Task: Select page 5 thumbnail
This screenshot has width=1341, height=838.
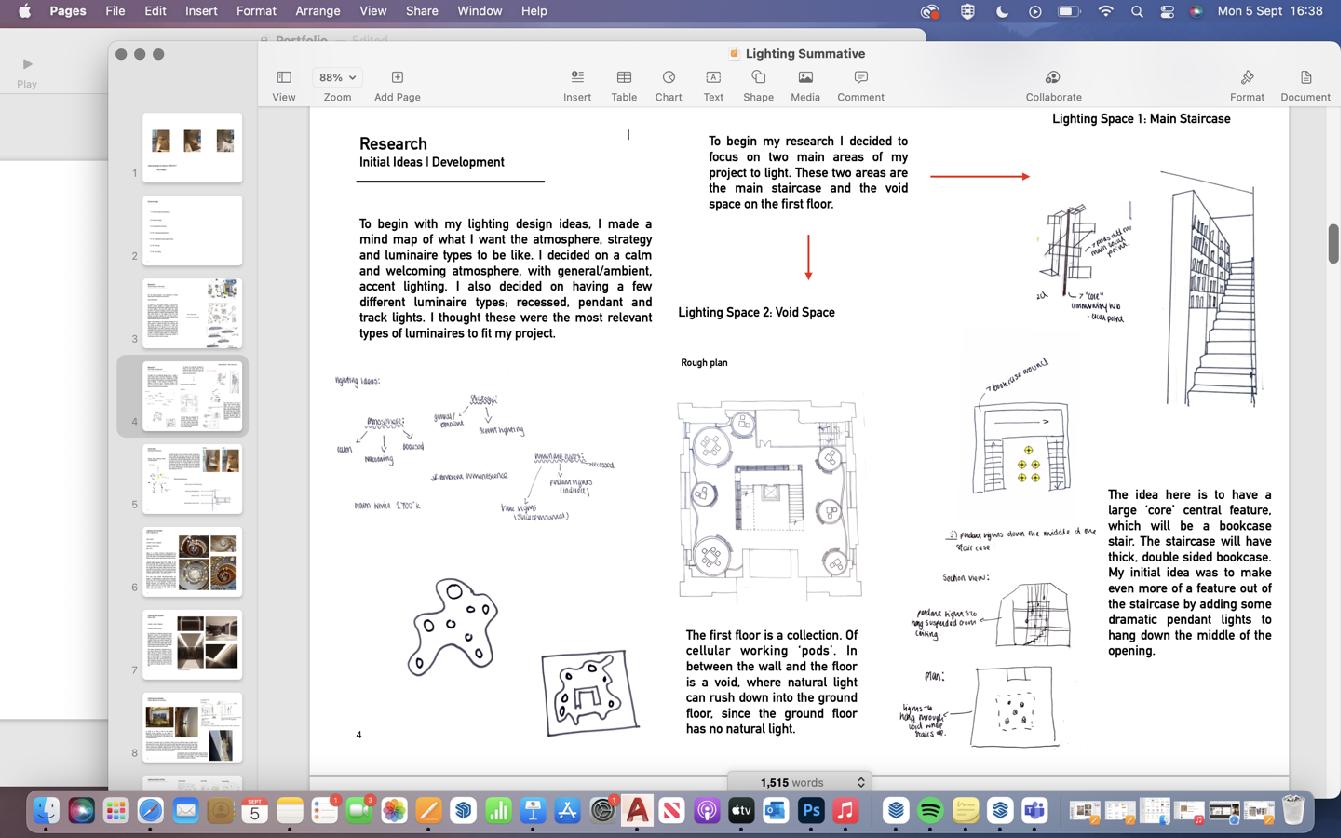Action: (x=192, y=479)
